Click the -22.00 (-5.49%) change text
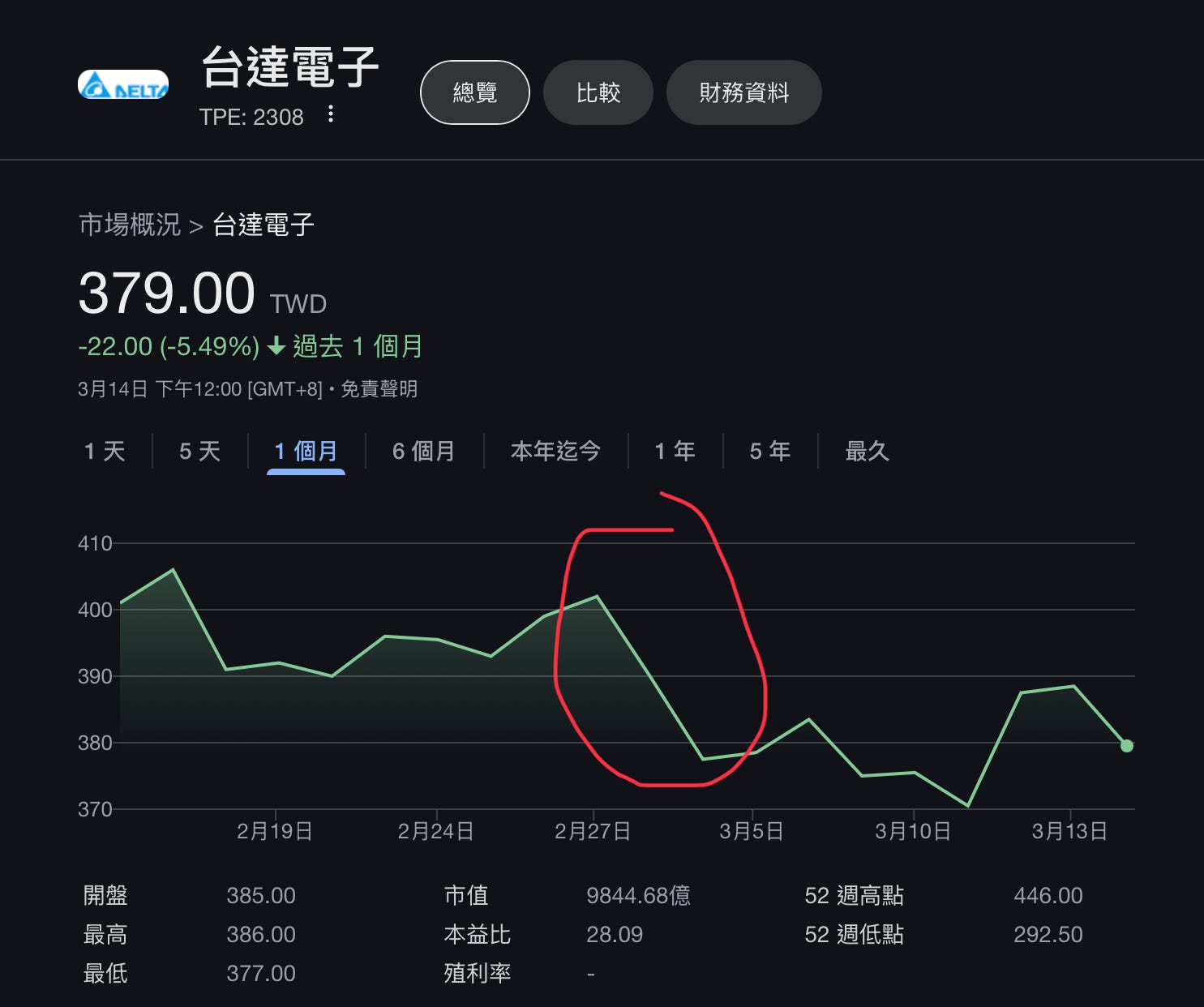The image size is (1204, 1007). click(169, 346)
